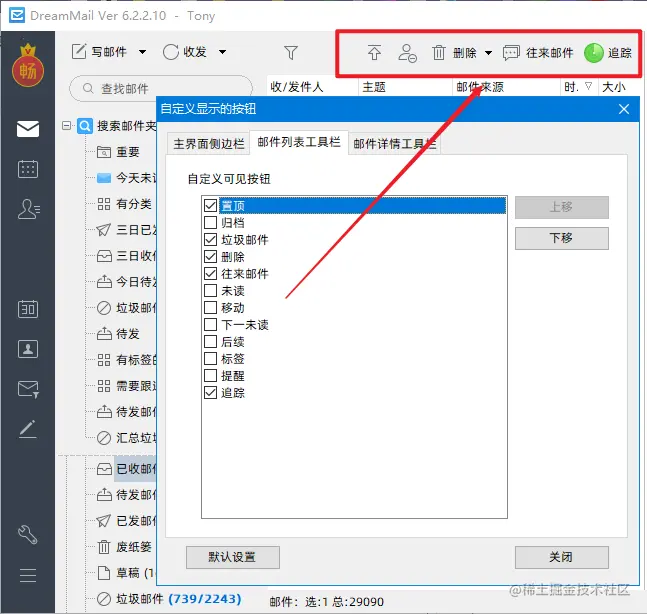647x614 pixels.
Task: Open the 写邮件 dropdown arrow
Action: (x=142, y=52)
